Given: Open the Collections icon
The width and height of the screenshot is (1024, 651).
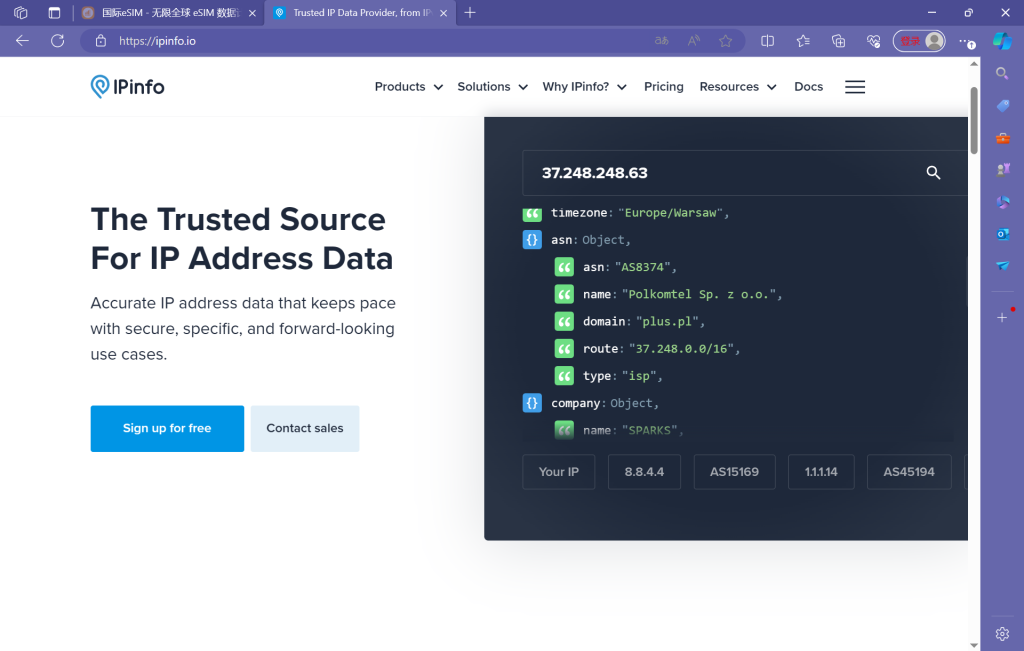Looking at the screenshot, I should point(838,40).
